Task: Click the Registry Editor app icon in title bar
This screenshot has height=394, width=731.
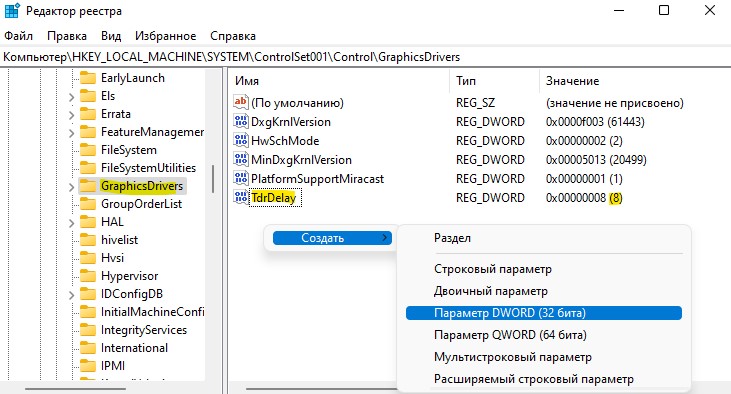Action: pyautogui.click(x=12, y=10)
